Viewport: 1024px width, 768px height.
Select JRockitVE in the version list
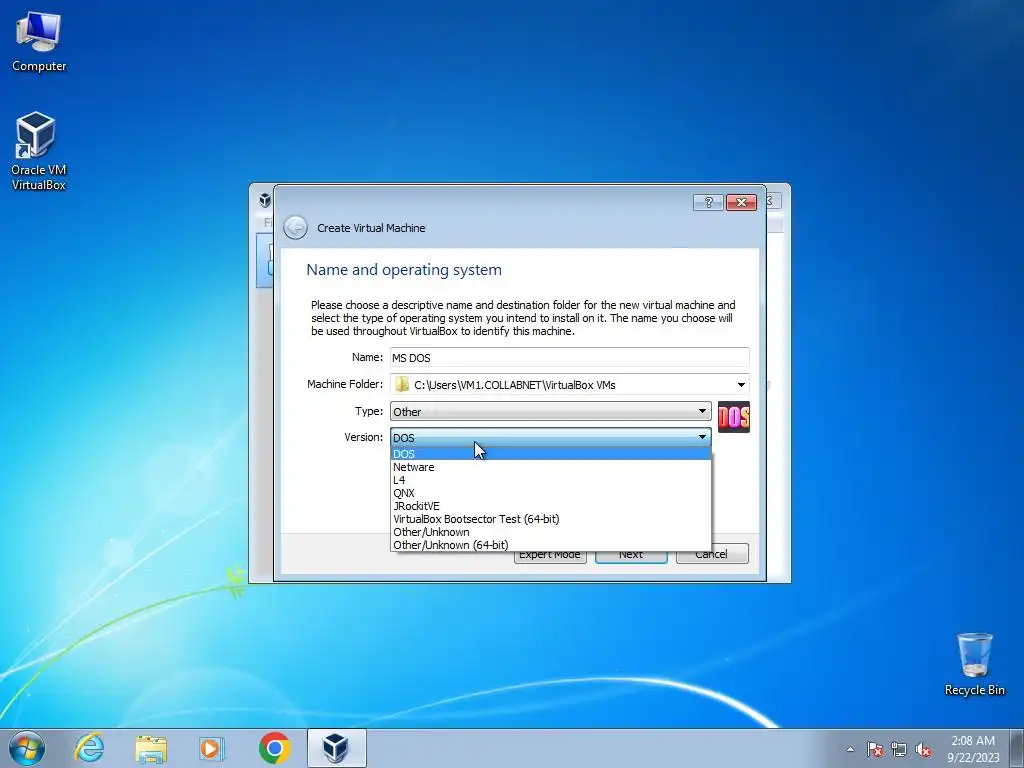(x=551, y=506)
